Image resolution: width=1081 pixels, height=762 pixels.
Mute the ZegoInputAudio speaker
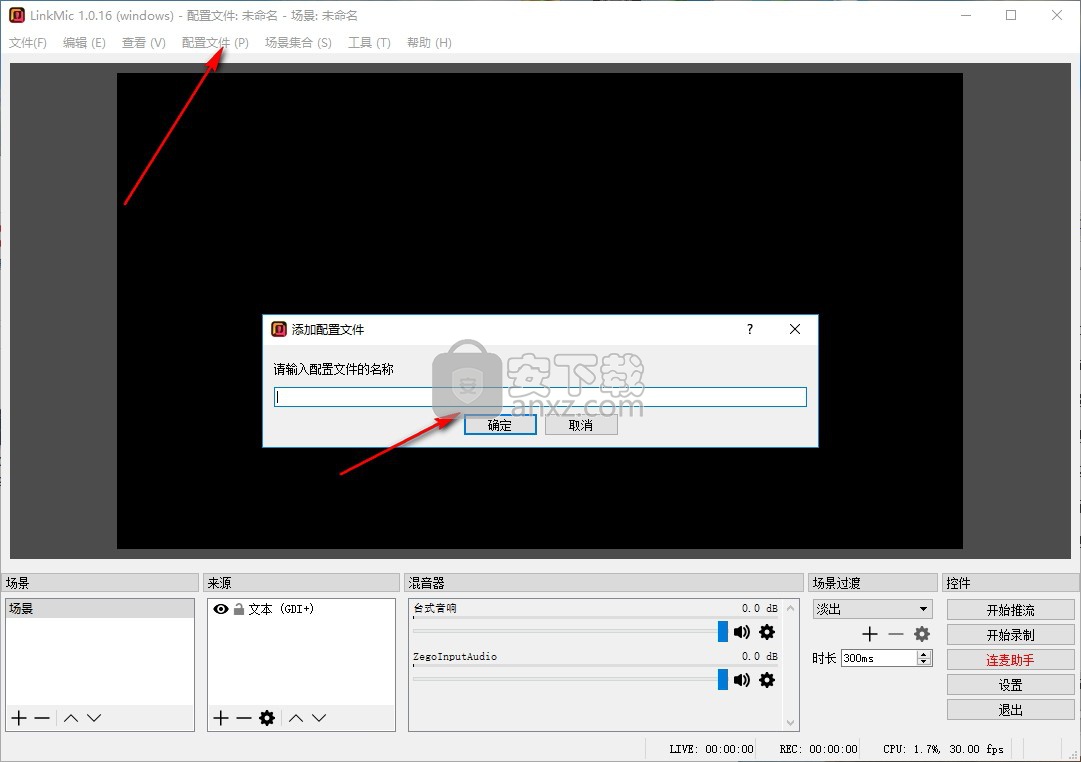(x=742, y=680)
